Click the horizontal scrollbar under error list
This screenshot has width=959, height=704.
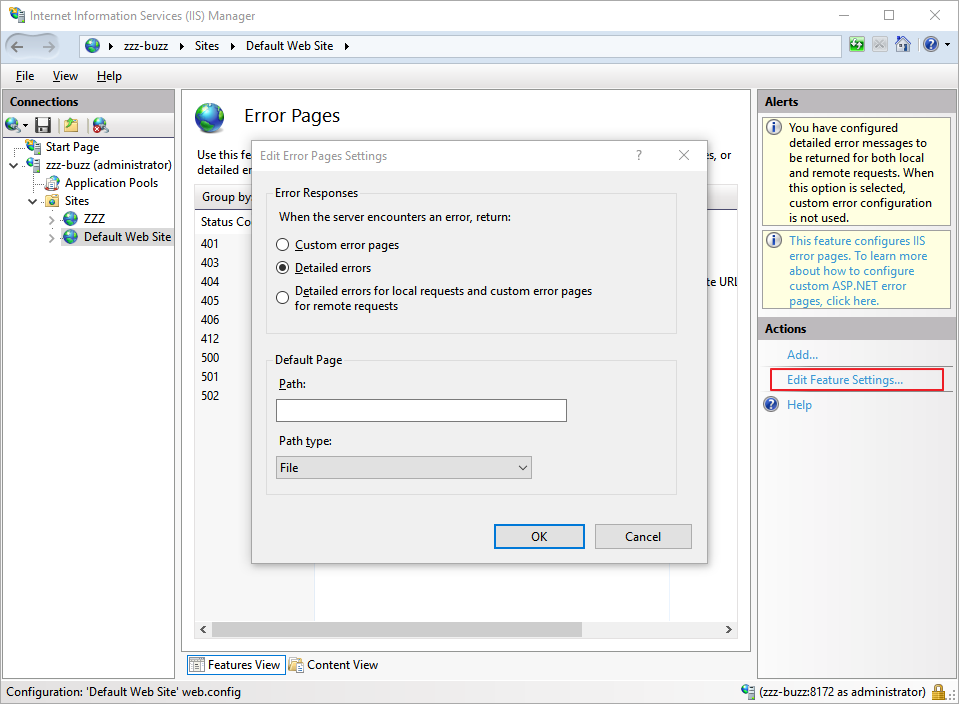400,630
